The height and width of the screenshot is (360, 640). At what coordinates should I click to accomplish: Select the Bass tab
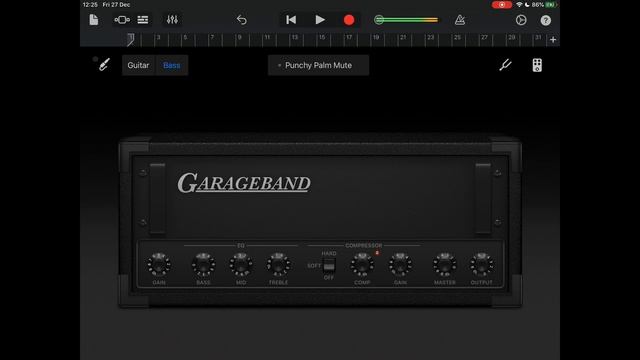[171, 65]
